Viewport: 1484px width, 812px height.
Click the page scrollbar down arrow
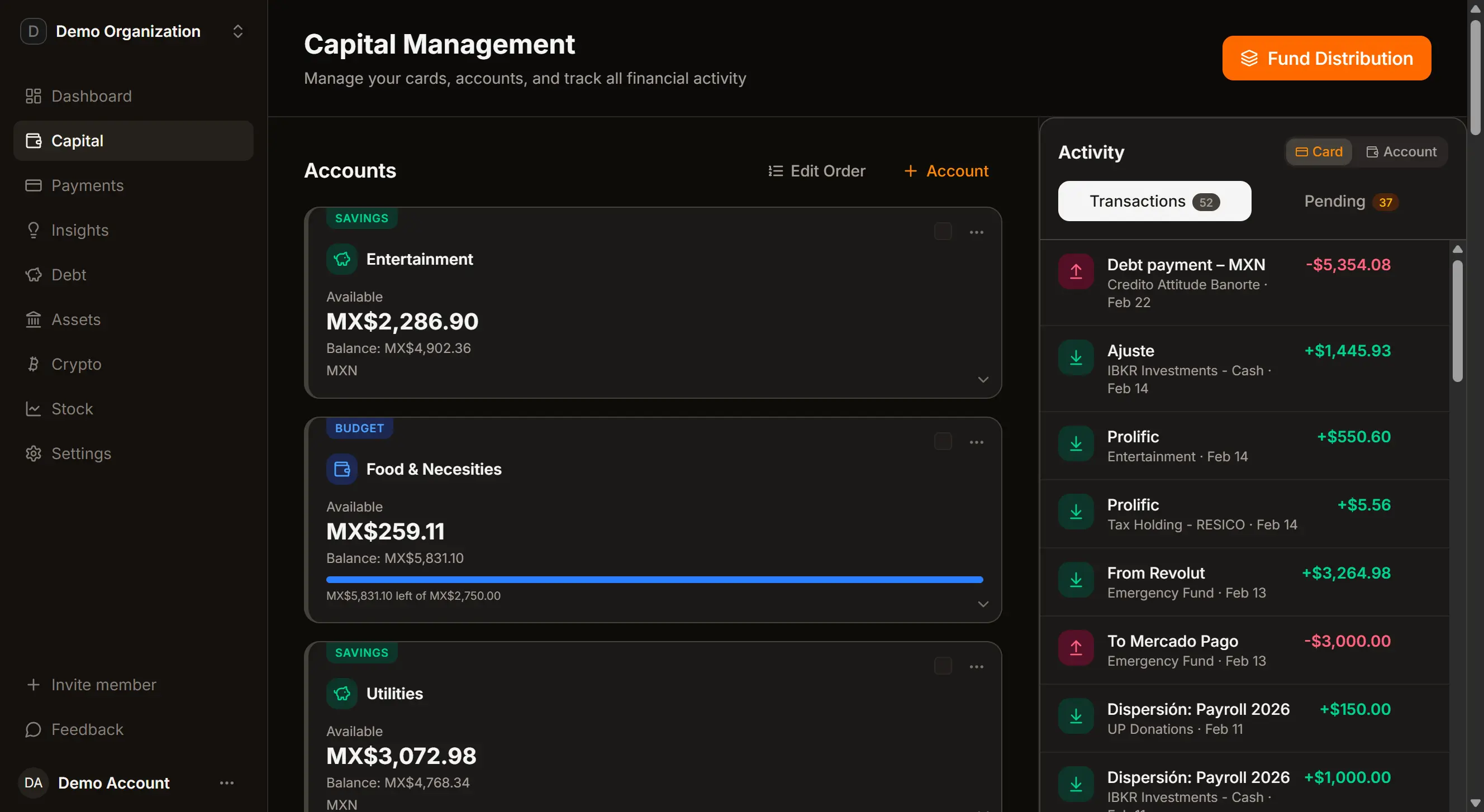[x=1476, y=803]
